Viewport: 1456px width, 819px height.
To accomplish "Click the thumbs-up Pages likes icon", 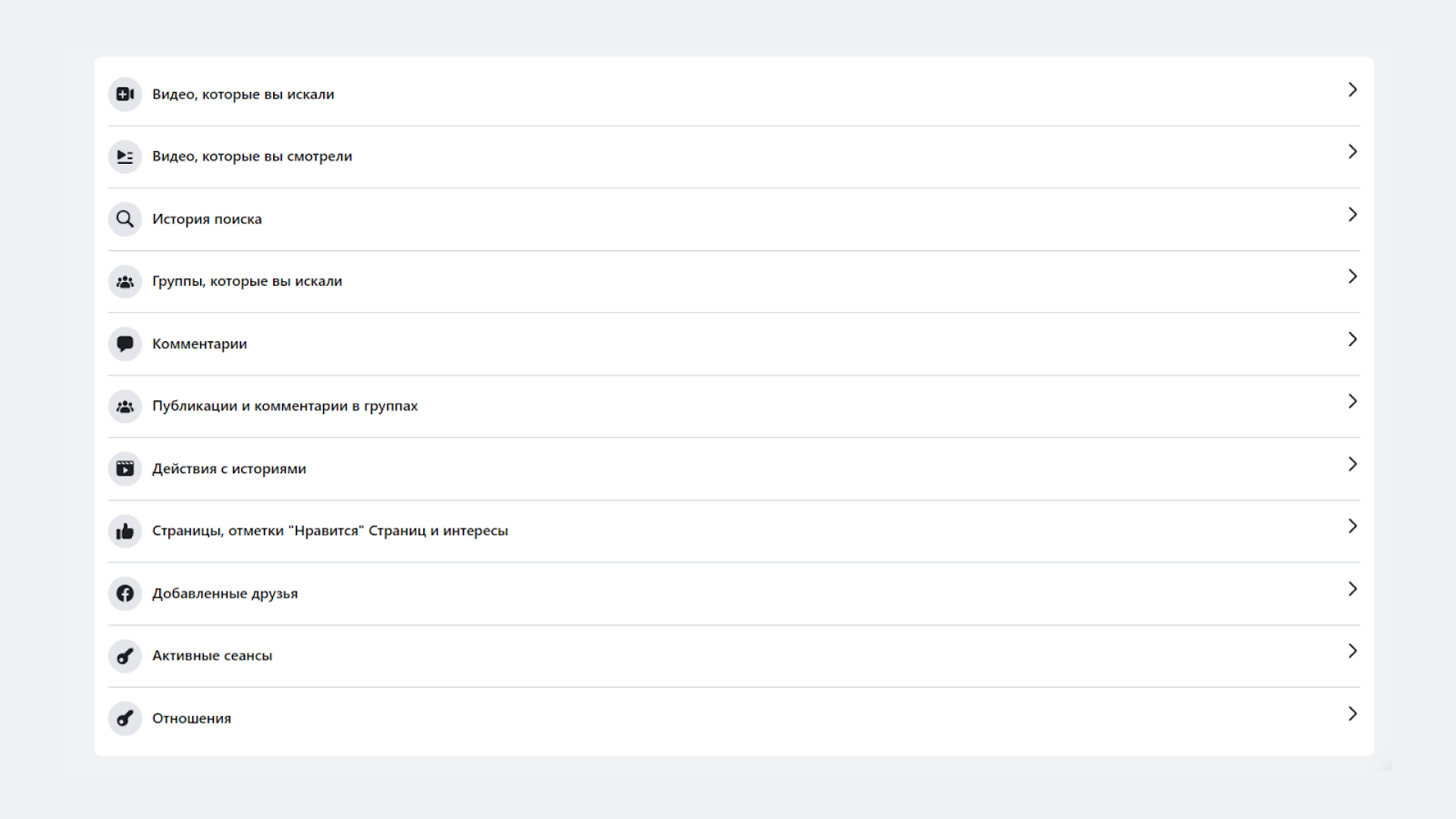I will [125, 531].
